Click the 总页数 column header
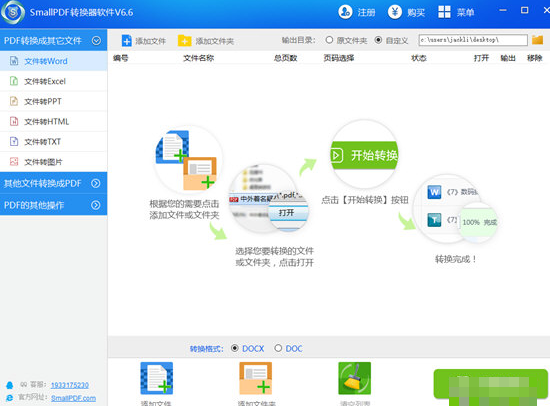The image size is (550, 406). 286,58
